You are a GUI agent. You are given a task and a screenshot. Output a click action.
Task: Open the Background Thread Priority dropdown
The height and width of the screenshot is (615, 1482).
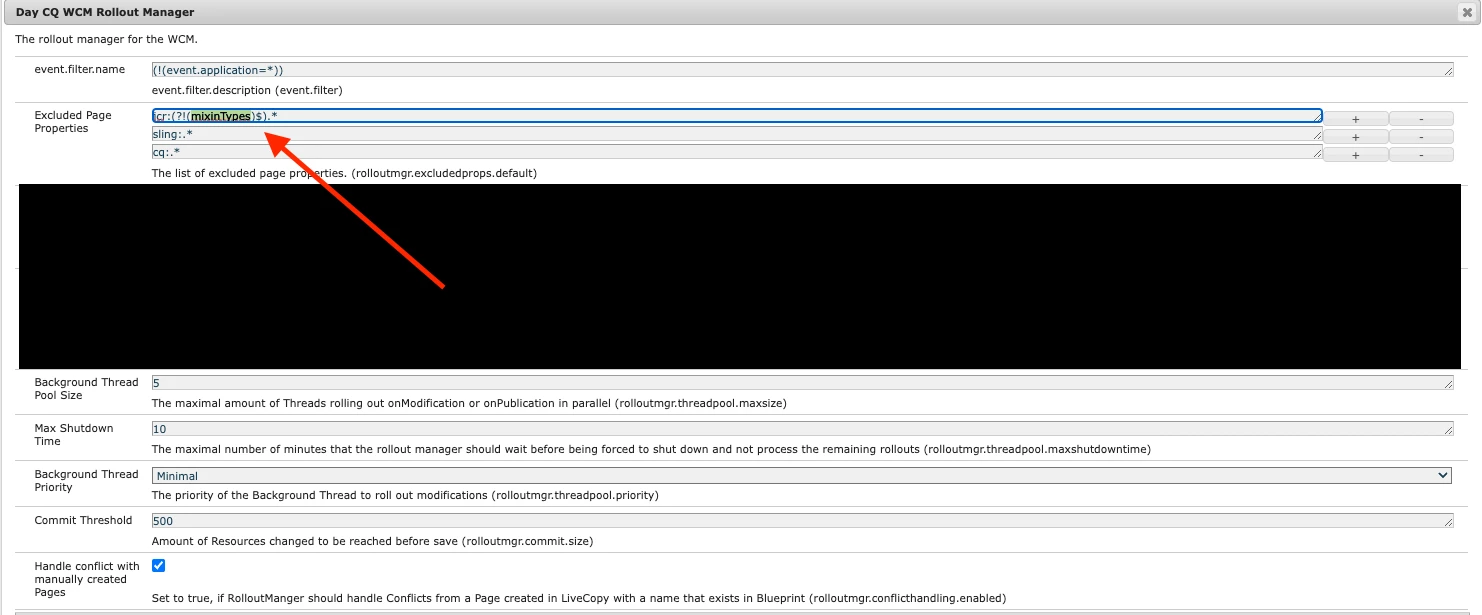tap(802, 476)
